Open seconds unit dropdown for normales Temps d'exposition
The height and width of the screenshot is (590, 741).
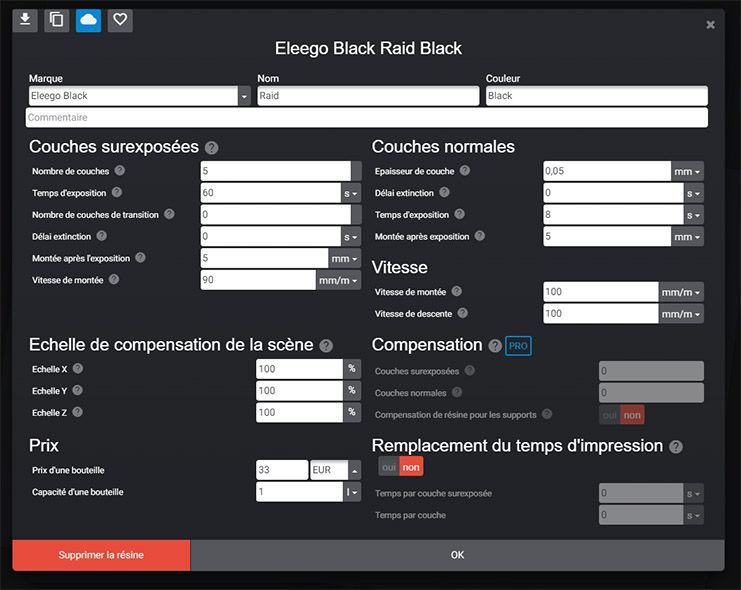pyautogui.click(x=694, y=215)
